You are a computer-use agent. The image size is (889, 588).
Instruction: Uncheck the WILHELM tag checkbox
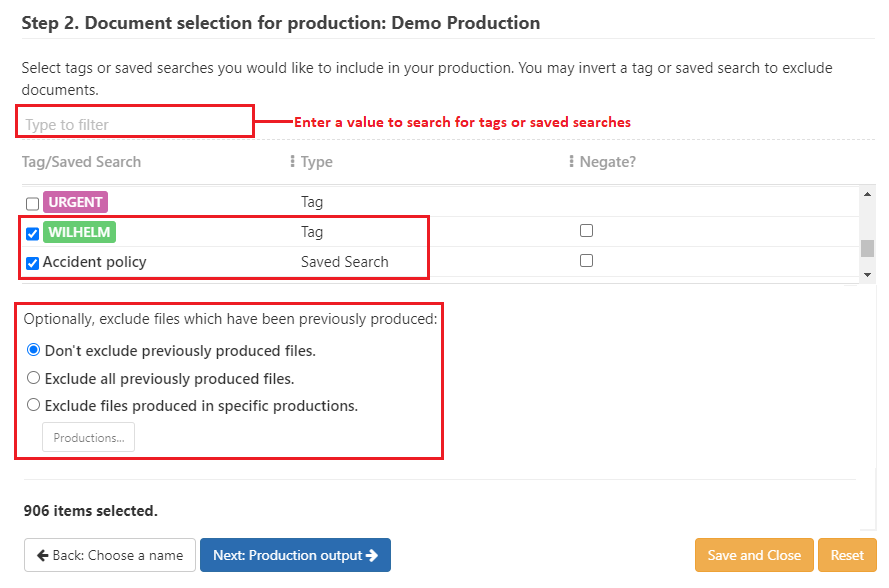31,232
